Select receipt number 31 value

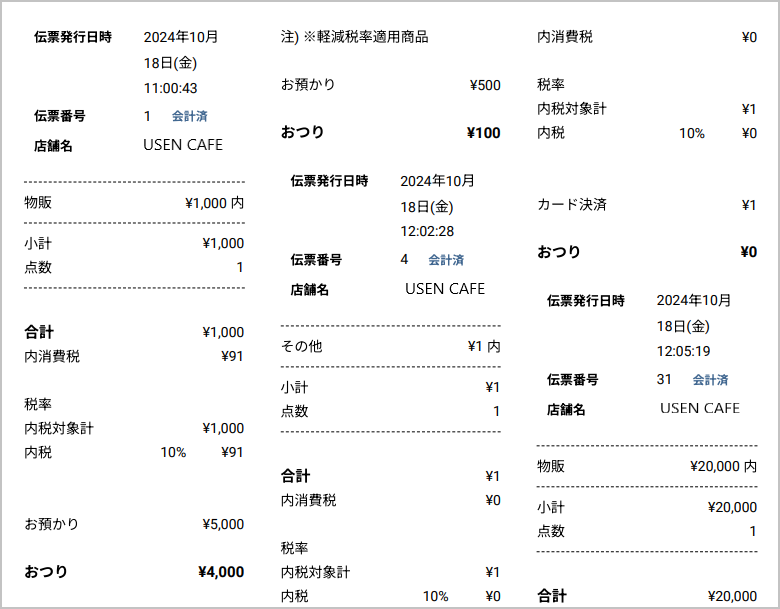(x=664, y=380)
